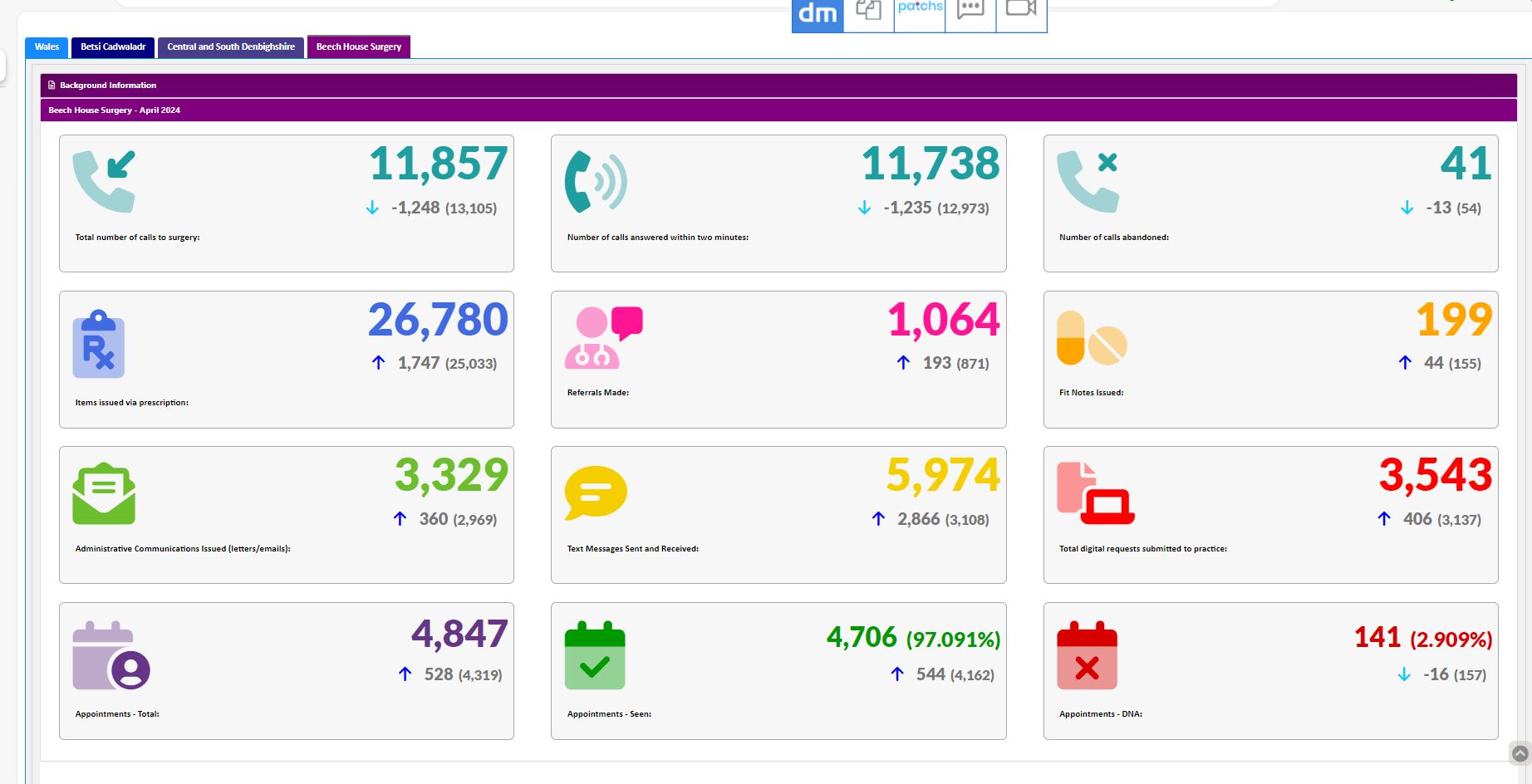Click the green calendar checkmark icon
The image size is (1532, 784).
(x=595, y=655)
